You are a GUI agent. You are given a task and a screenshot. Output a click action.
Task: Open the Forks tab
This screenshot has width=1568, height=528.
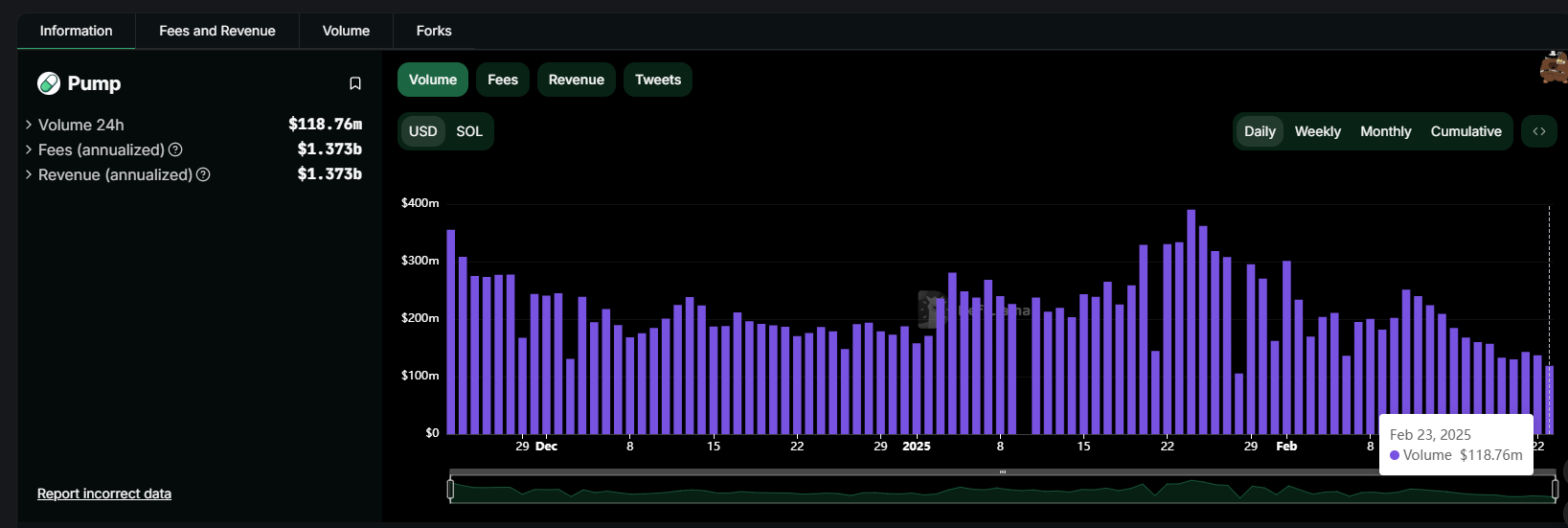click(434, 31)
